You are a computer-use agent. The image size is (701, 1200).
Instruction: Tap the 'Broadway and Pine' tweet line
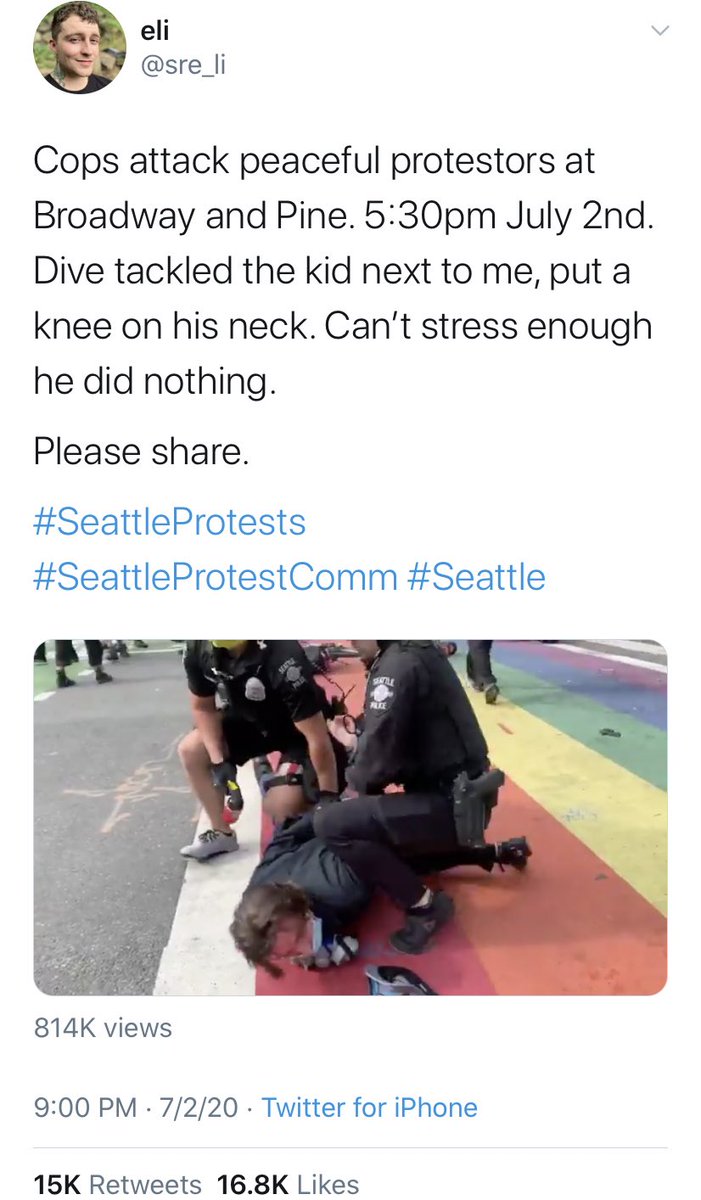click(x=343, y=216)
